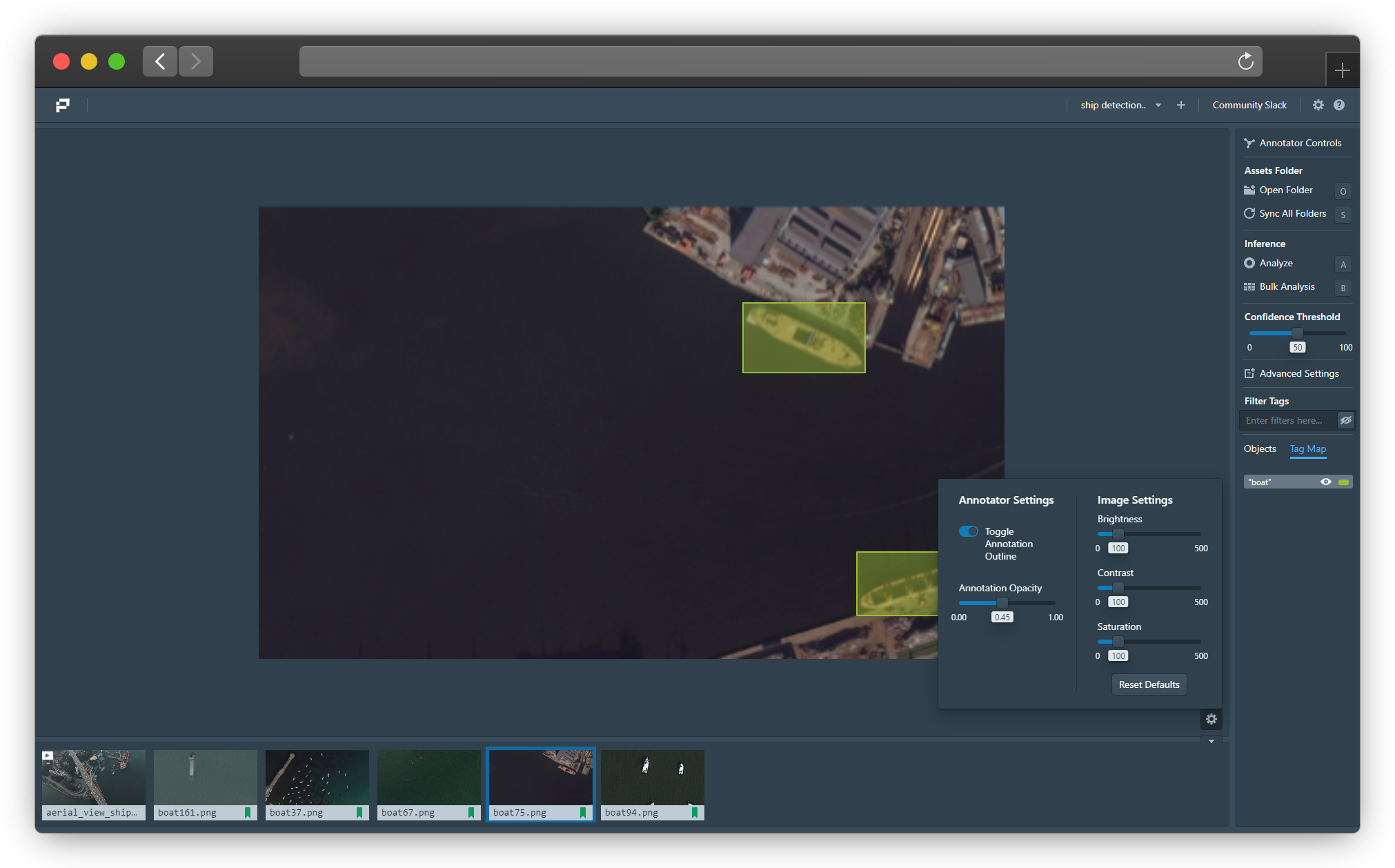Click the Sync All Folders icon
1395x868 pixels.
tap(1249, 213)
